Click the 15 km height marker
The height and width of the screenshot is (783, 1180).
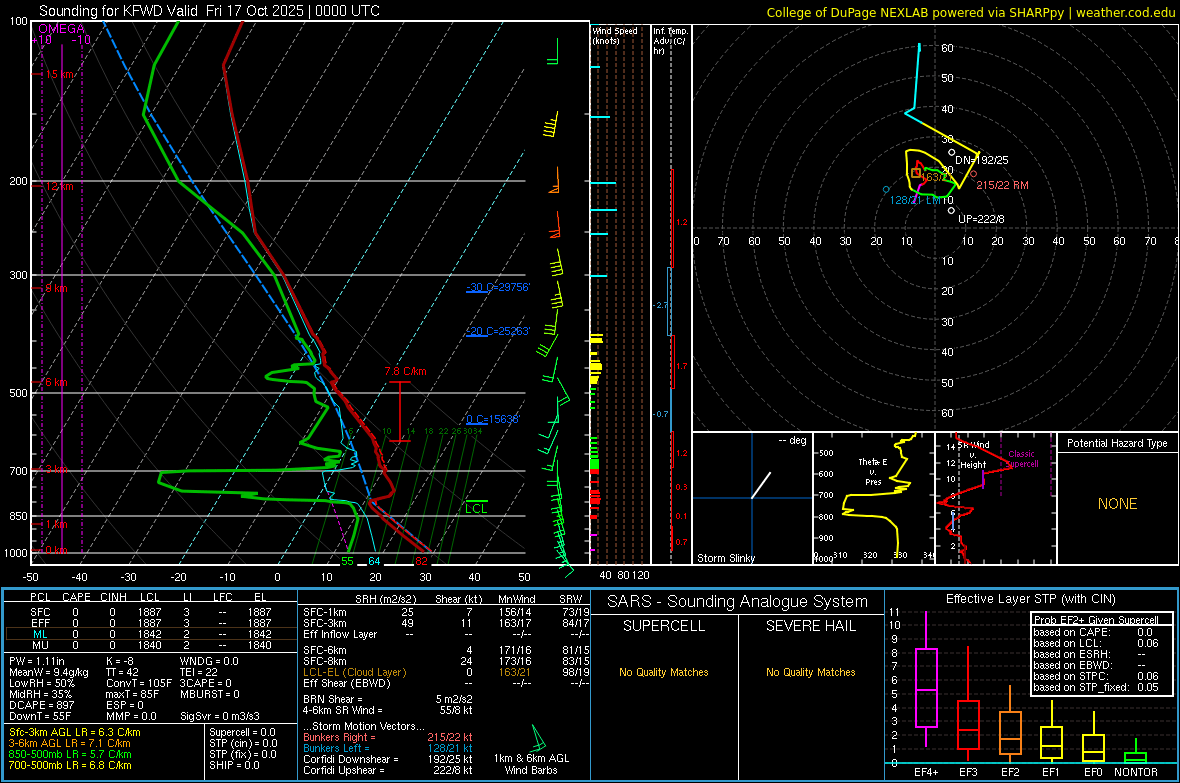[x=59, y=75]
